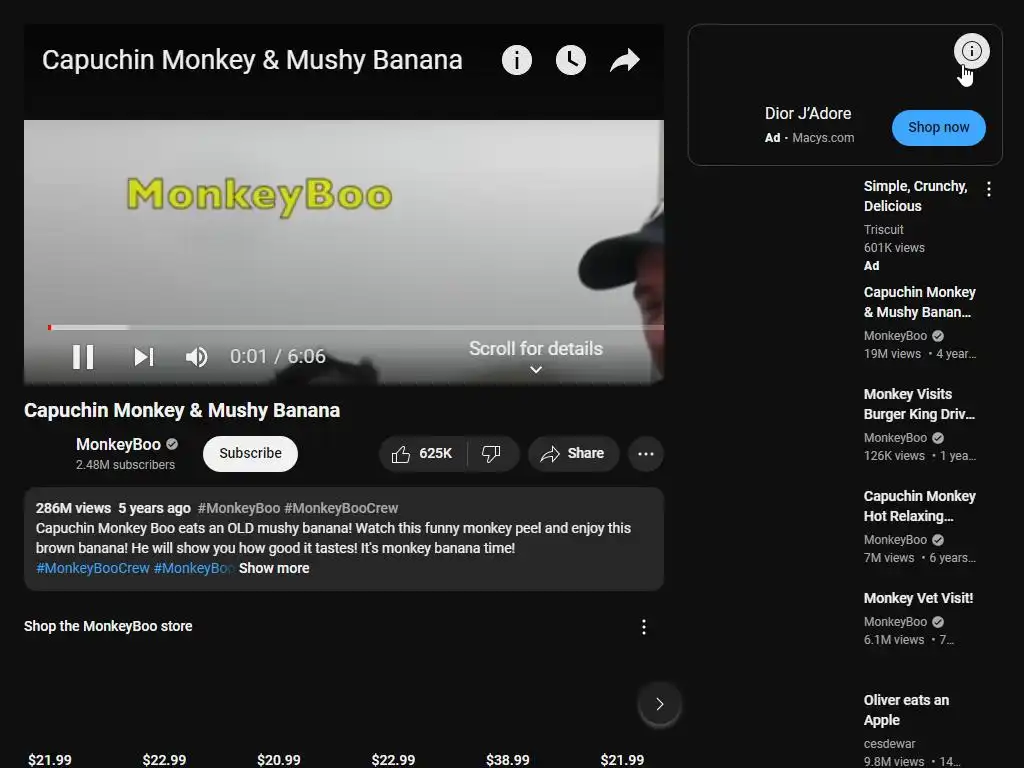
Task: Open Capuchin Monkey Hot Relaxing video
Action: tap(920, 506)
